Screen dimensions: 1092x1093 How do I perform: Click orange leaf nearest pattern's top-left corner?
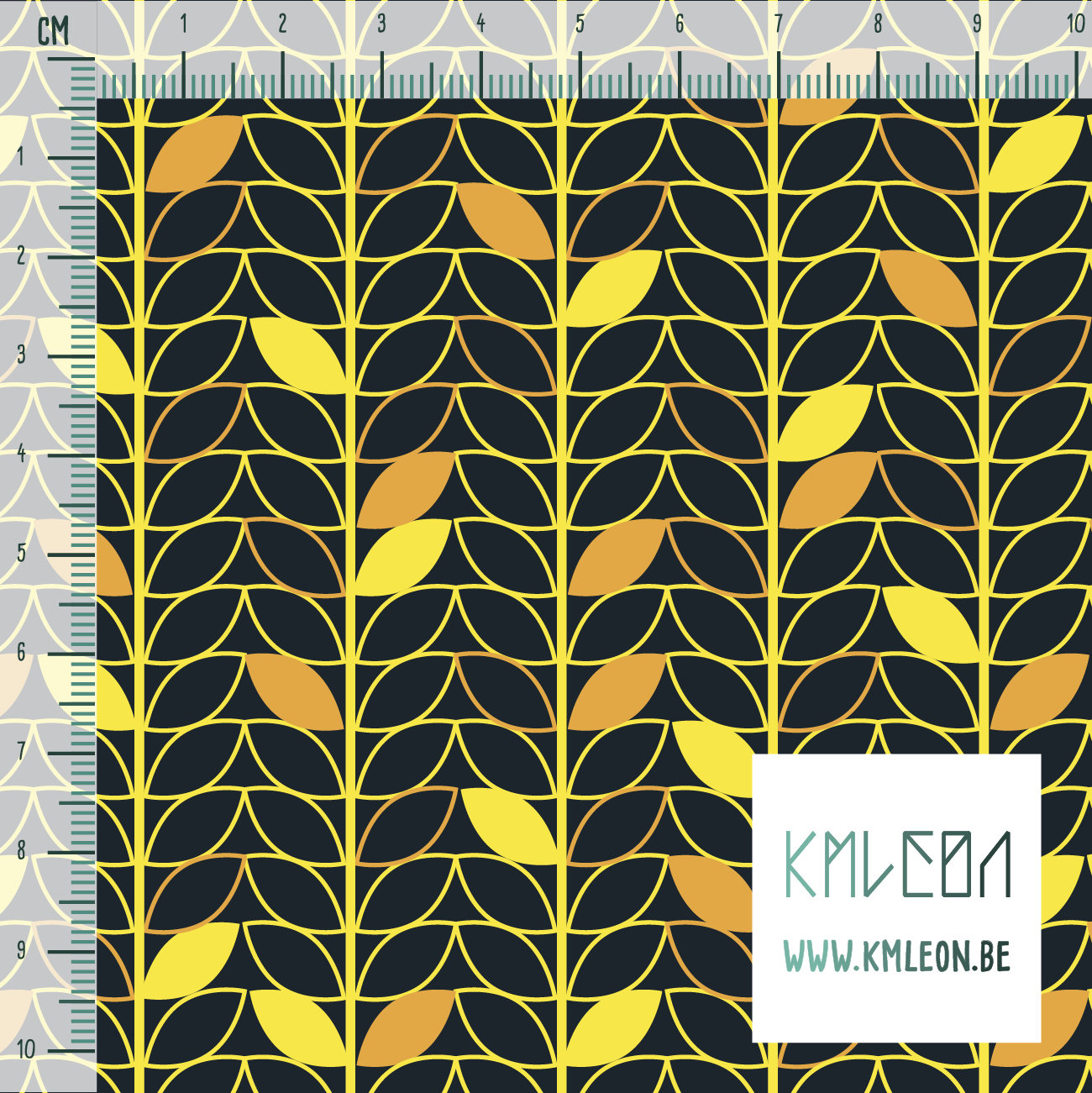point(194,153)
